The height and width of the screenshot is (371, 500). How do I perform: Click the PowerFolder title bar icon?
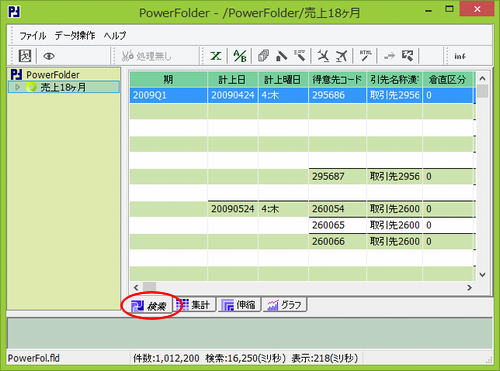[x=14, y=12]
